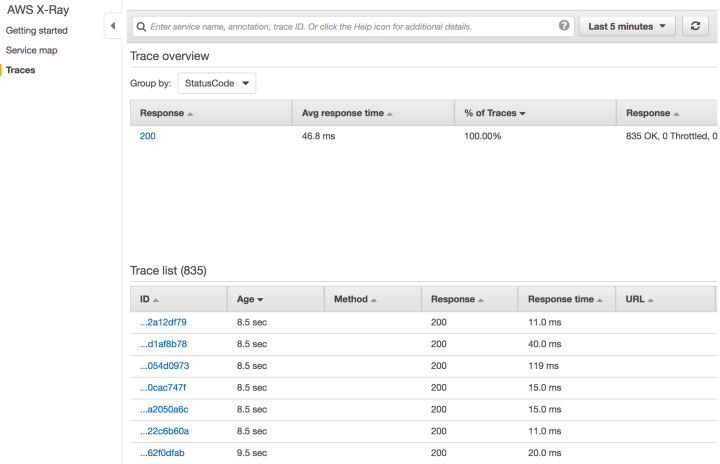Collapse the sidebar with the left arrow

(112, 26)
